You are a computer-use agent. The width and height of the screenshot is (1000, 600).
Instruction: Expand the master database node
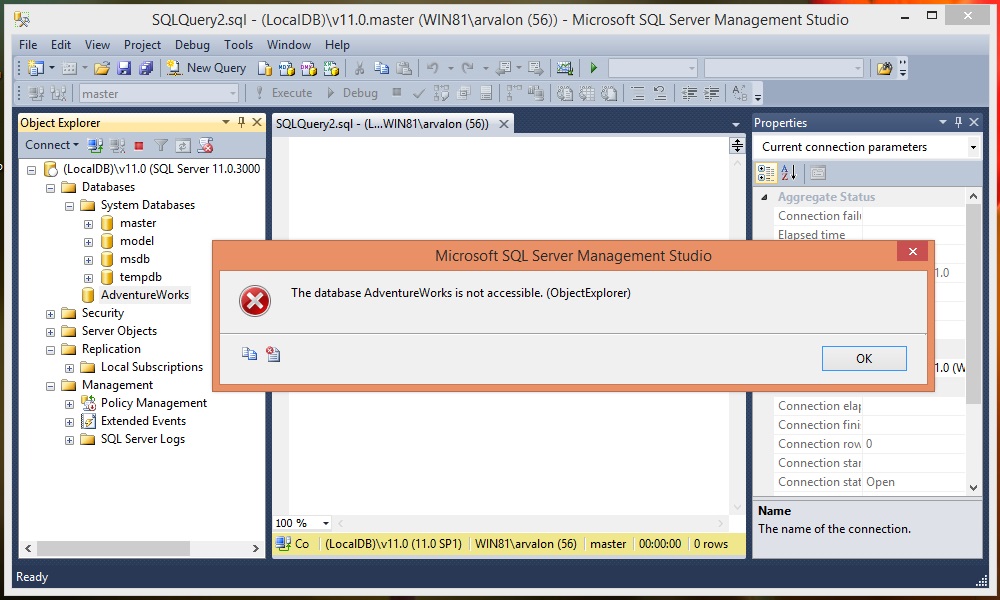(x=89, y=224)
